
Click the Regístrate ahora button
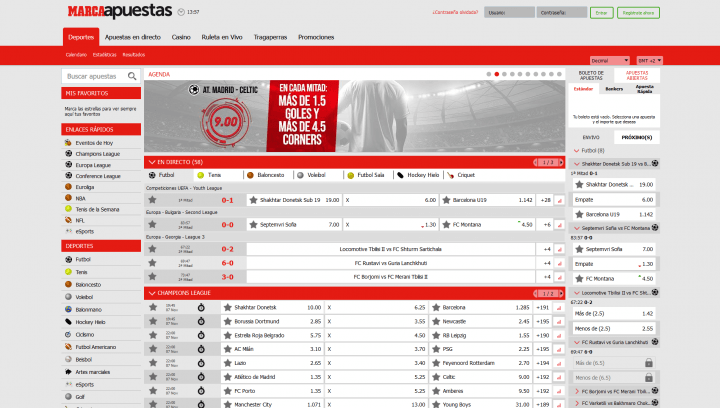(x=638, y=13)
